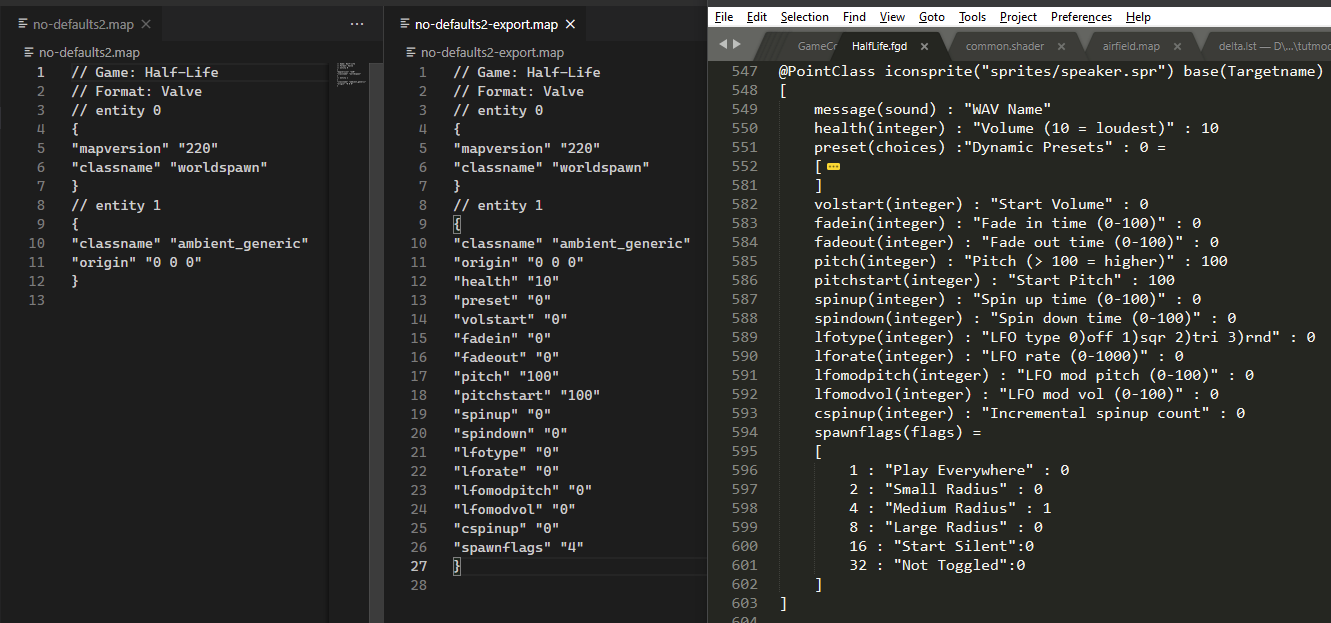Close the no-defaults2.map tab

click(145, 23)
